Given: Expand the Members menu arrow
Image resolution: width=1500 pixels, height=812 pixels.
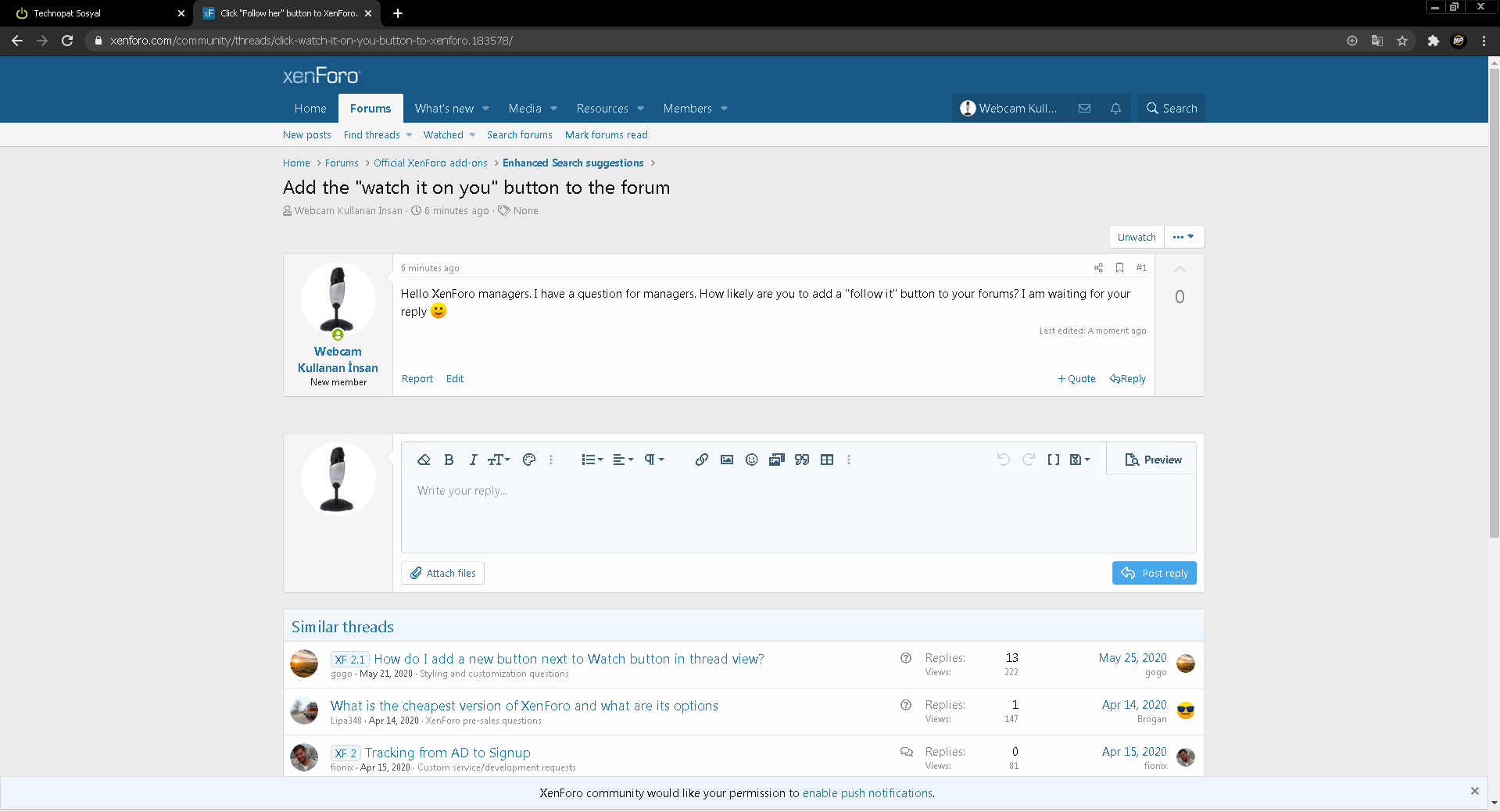Looking at the screenshot, I should point(725,109).
